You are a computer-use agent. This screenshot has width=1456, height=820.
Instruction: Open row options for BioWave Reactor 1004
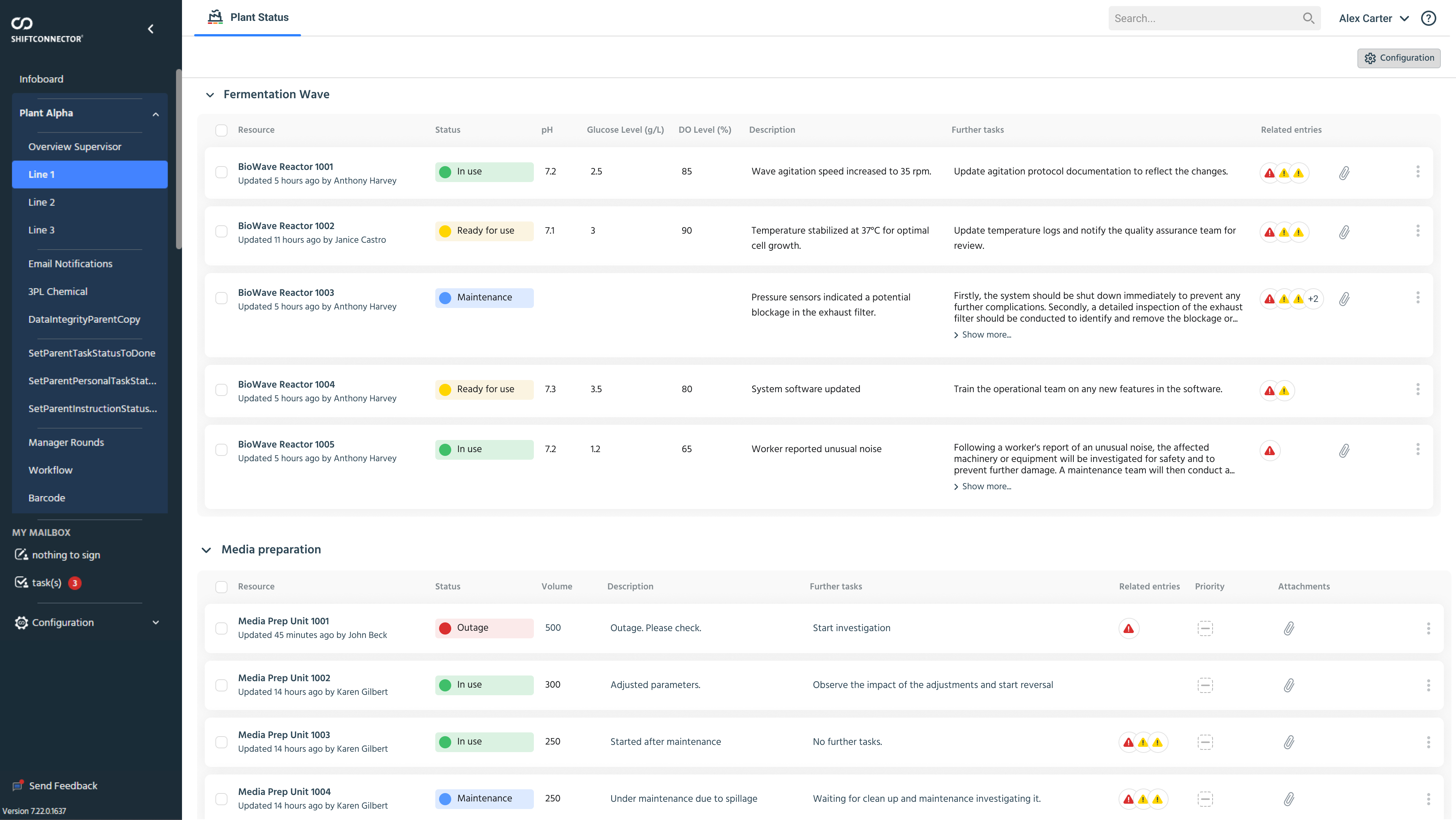coord(1418,389)
